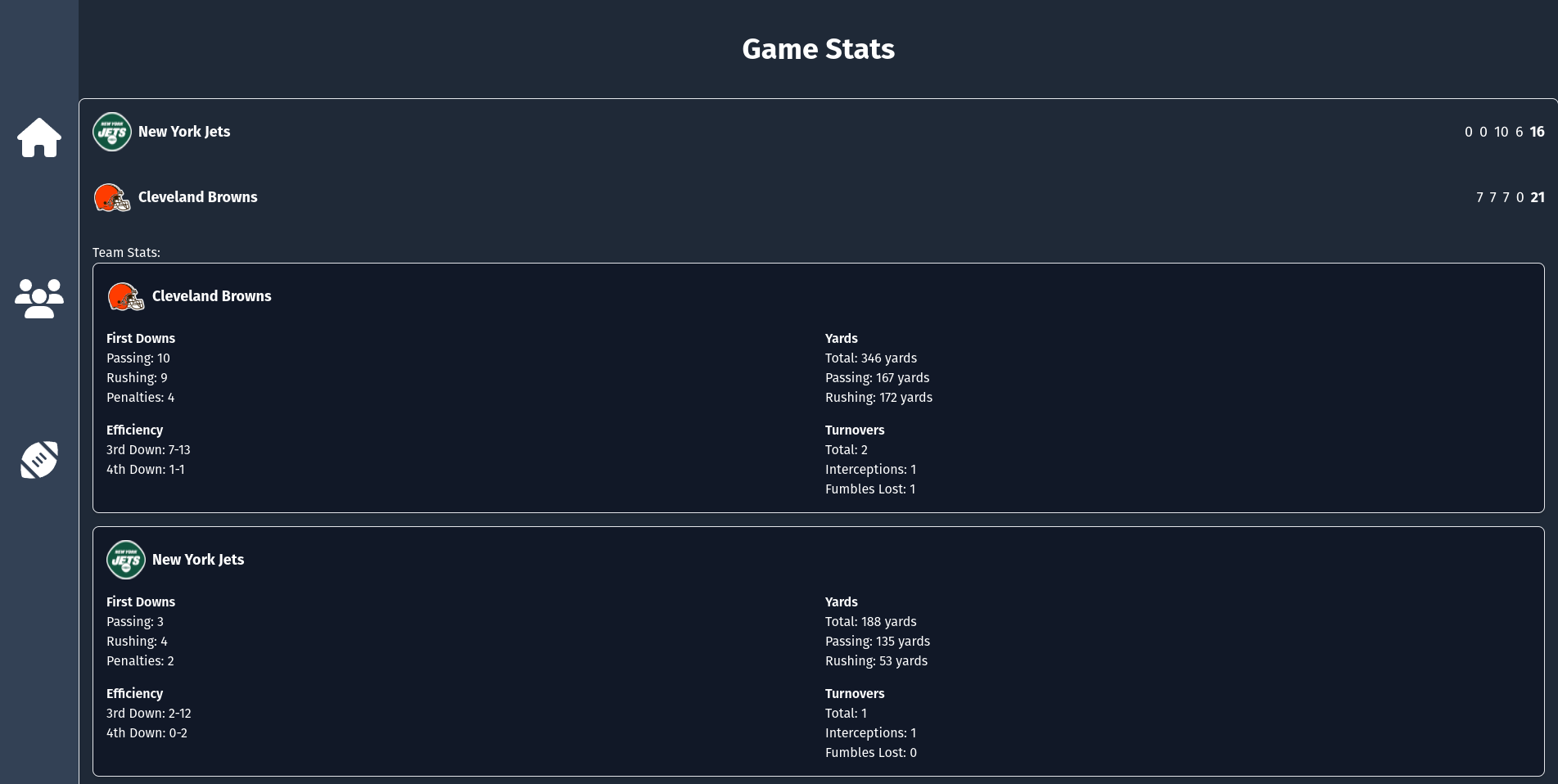The width and height of the screenshot is (1558, 784).
Task: Click the Efficiency heading in the Browns card
Action: click(134, 430)
